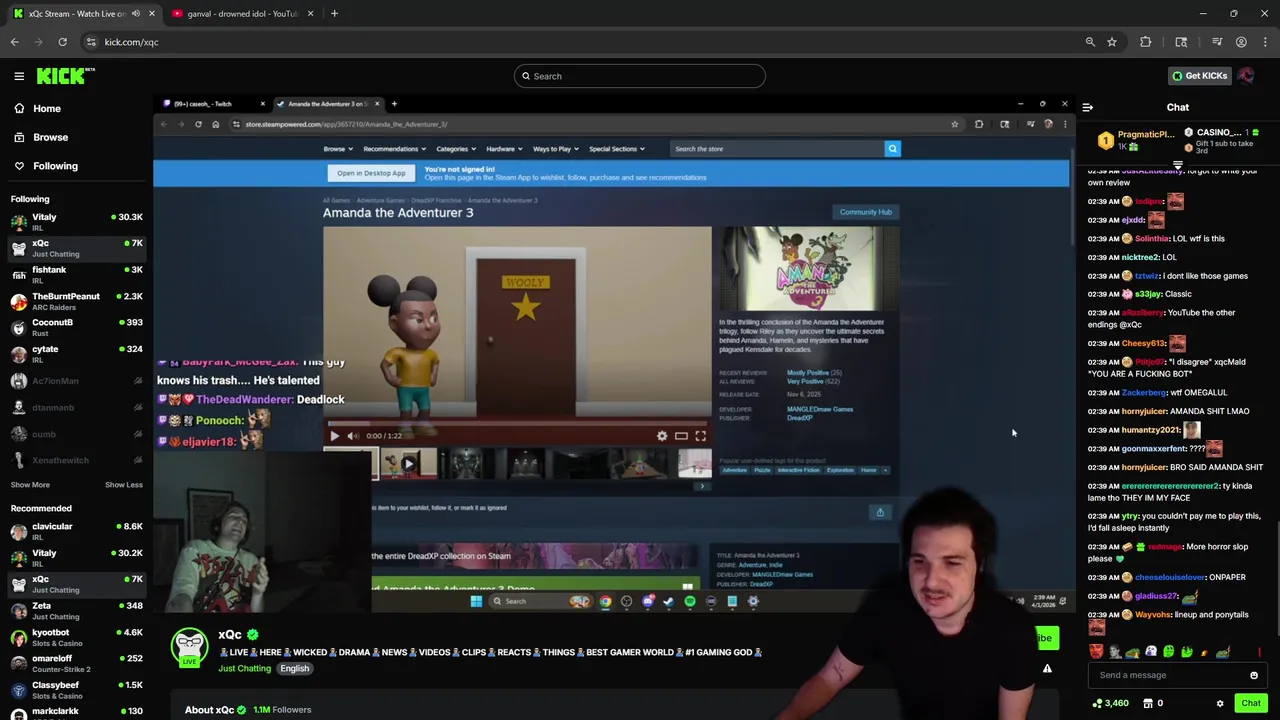This screenshot has width=1280, height=720.
Task: Open fishtank channel in sidebar
Action: coord(77,274)
